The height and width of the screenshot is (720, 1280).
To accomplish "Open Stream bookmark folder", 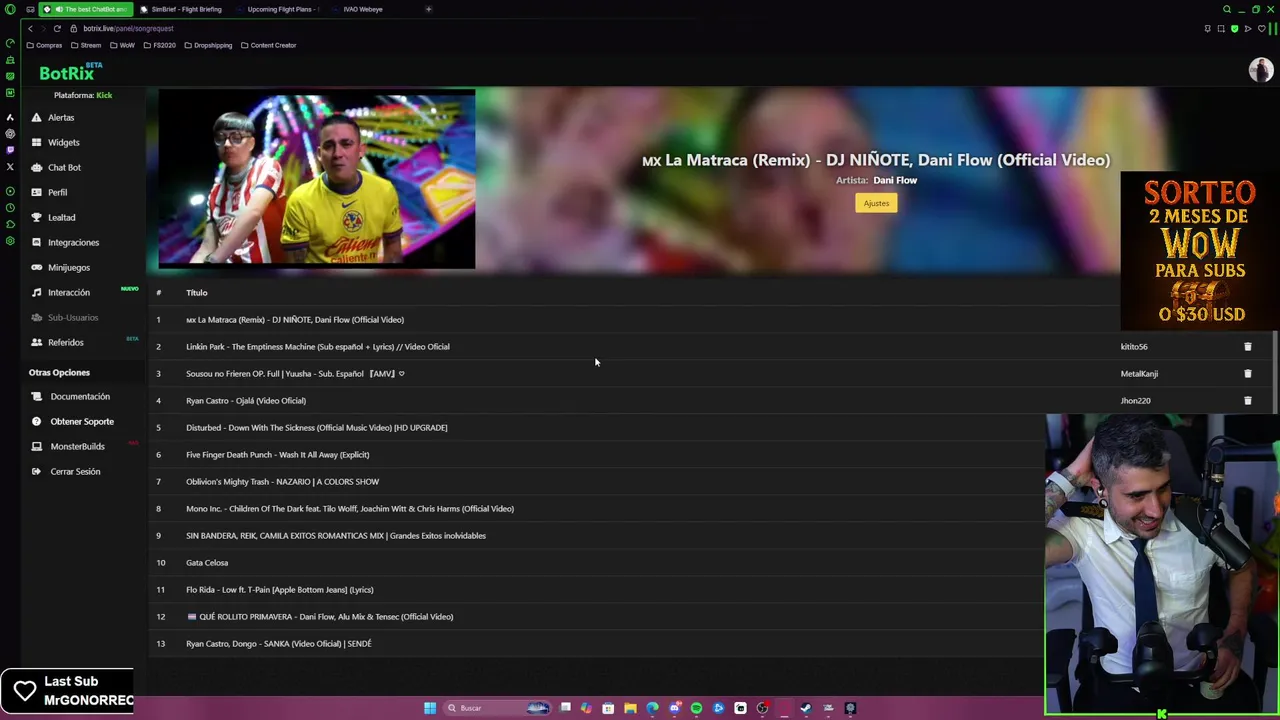I will pyautogui.click(x=85, y=45).
